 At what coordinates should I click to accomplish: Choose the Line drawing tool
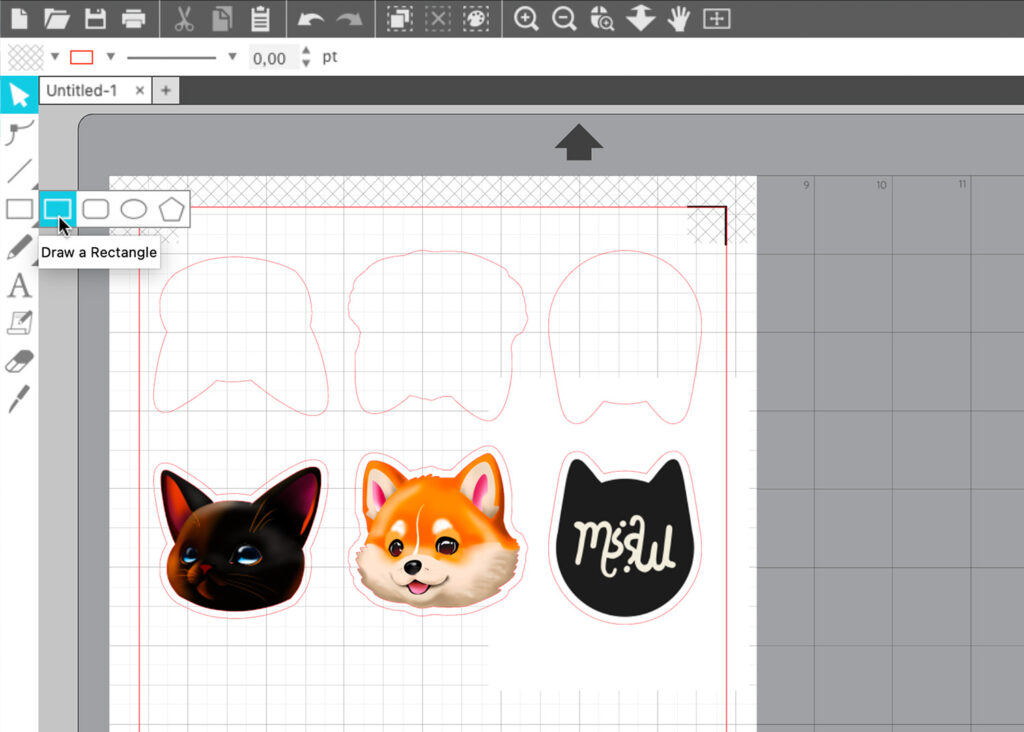coord(19,171)
